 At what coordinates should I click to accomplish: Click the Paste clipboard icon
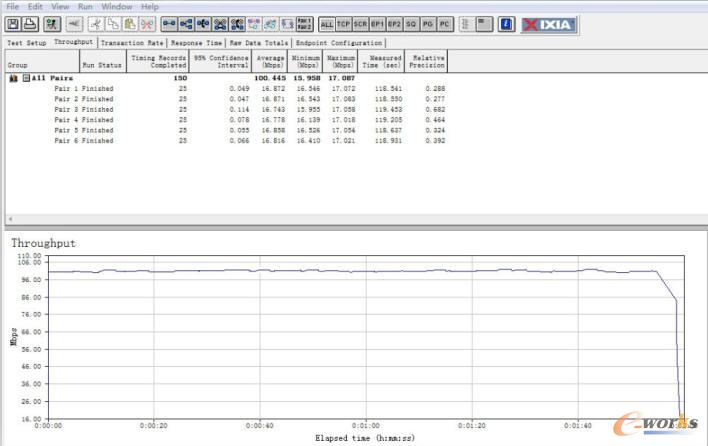(x=129, y=23)
